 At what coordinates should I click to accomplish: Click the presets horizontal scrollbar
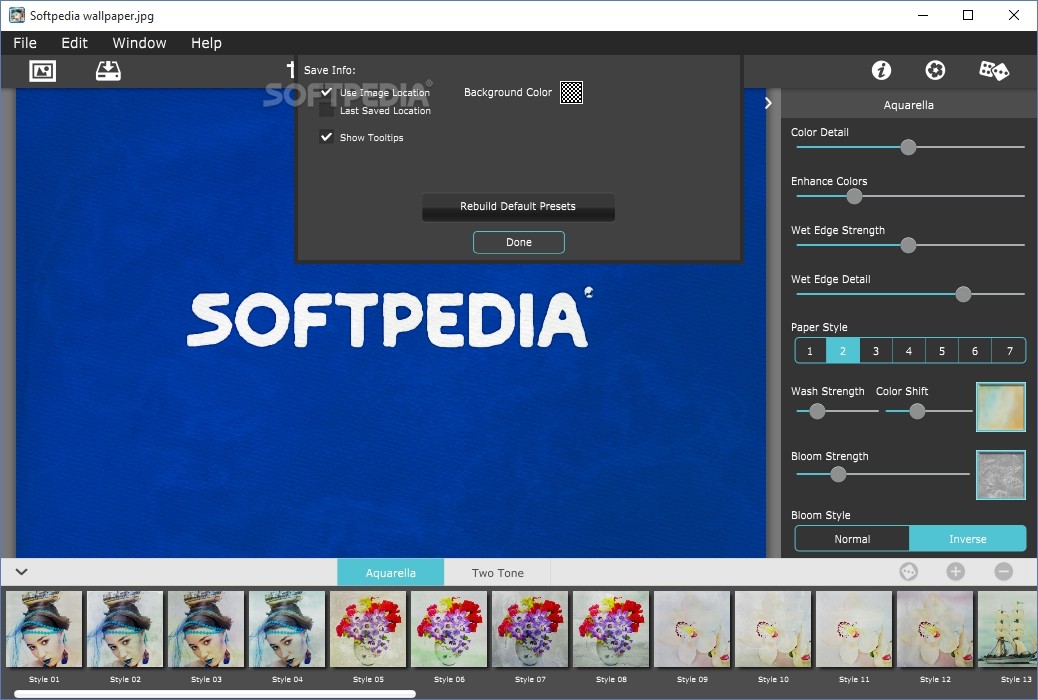click(215, 694)
